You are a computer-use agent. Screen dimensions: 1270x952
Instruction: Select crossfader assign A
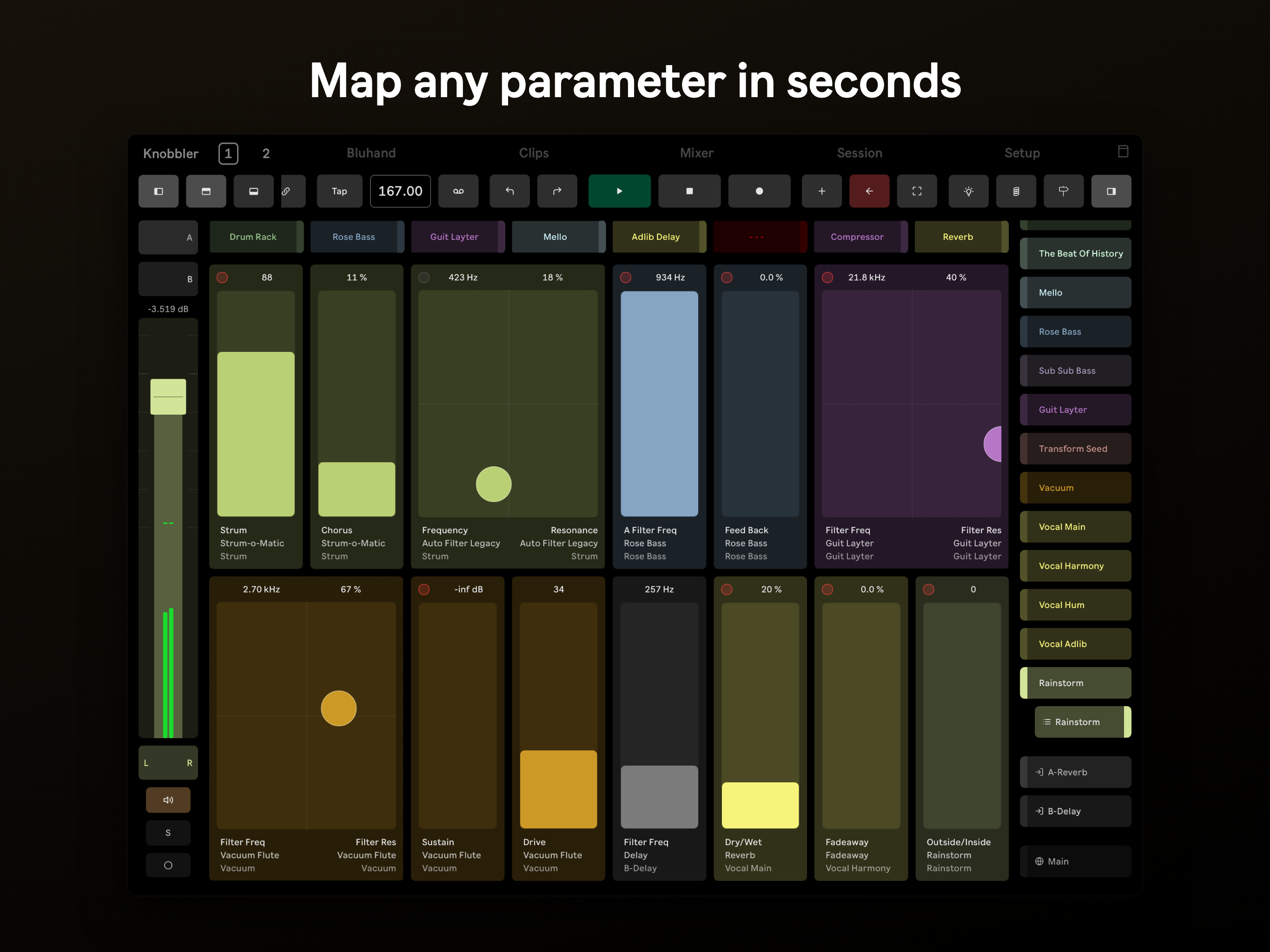pos(168,237)
